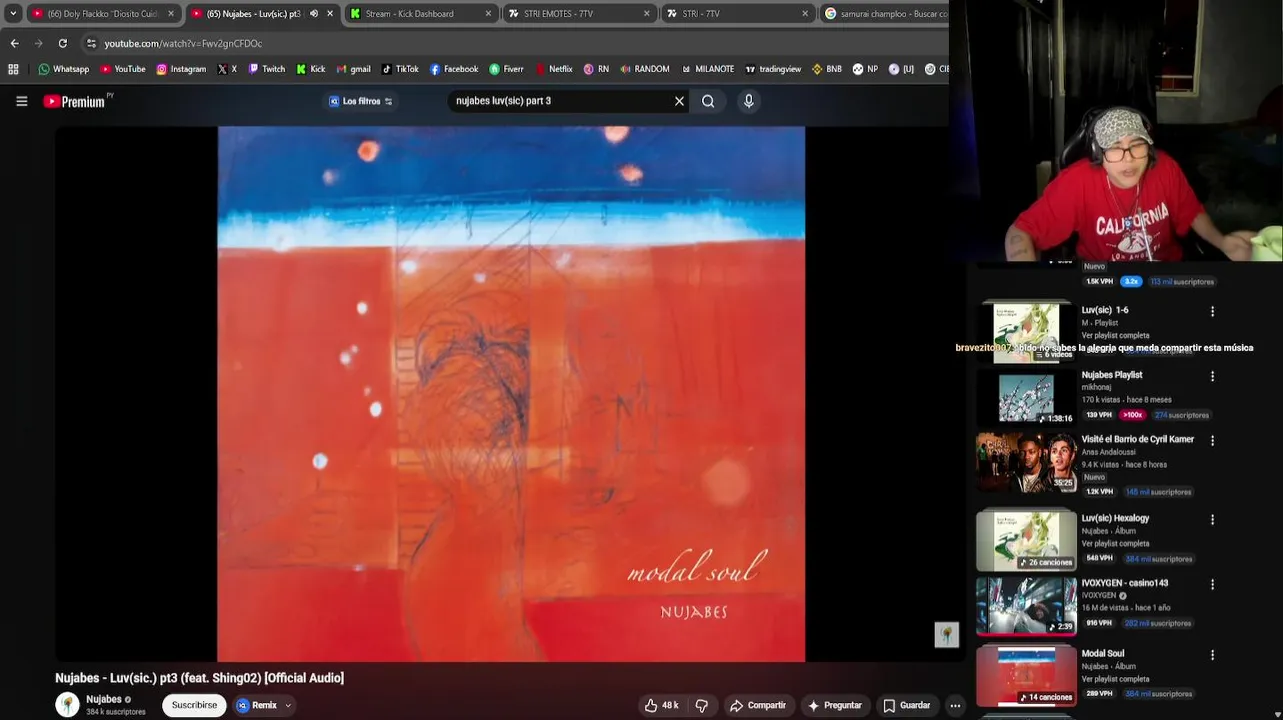Switch to samurai champloo Google tab
Viewport: 1283px width, 720px height.
tap(885, 14)
